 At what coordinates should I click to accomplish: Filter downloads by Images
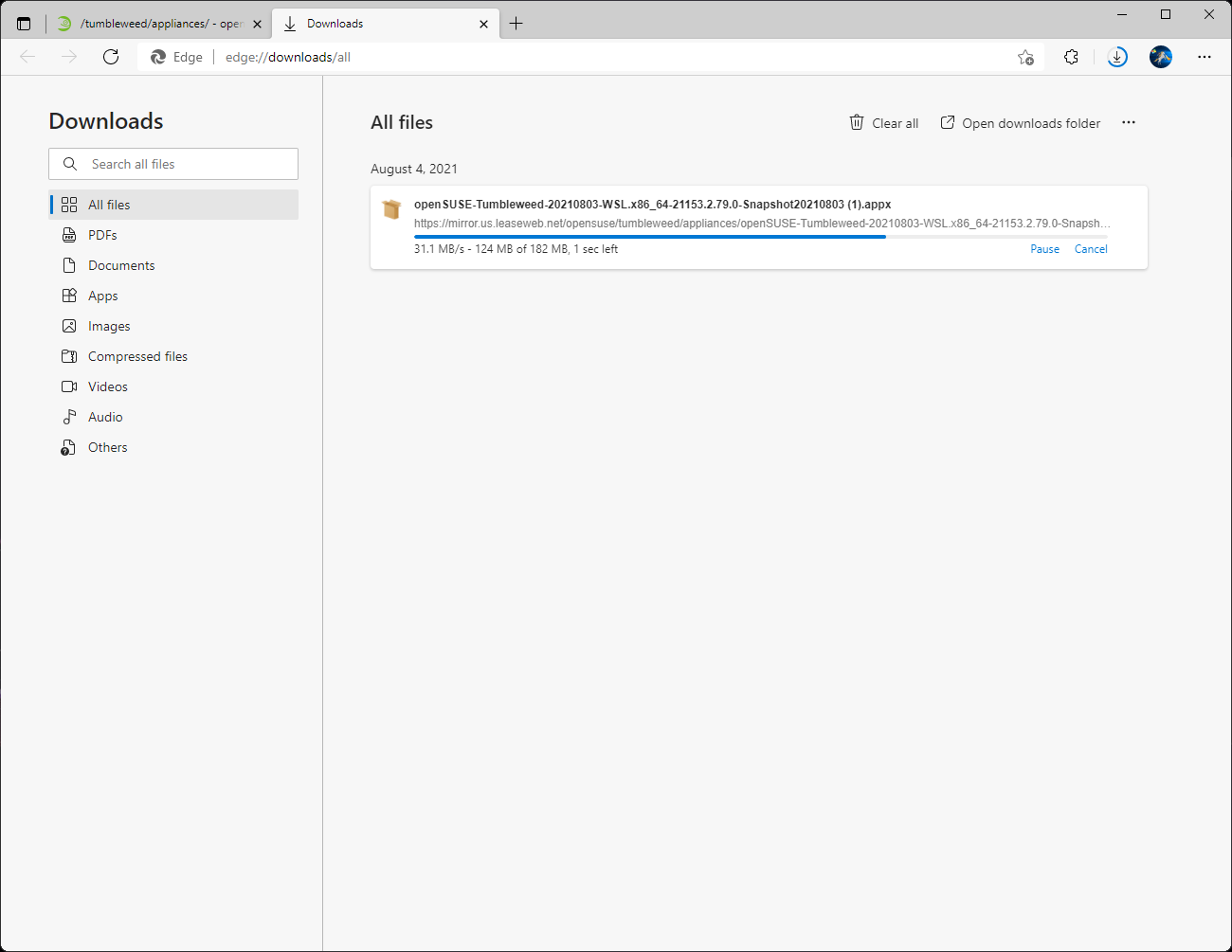(x=173, y=326)
